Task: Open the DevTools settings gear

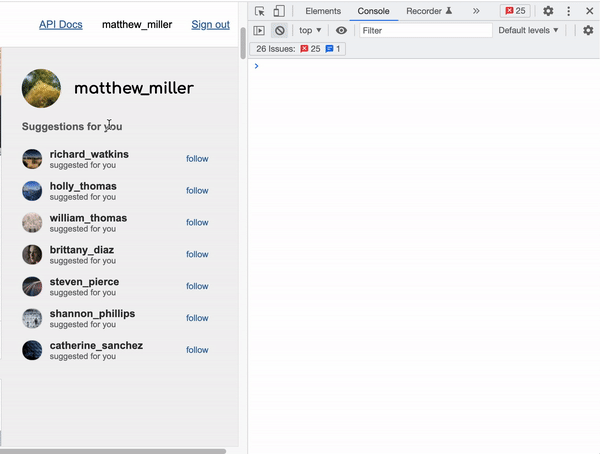Action: pos(548,11)
